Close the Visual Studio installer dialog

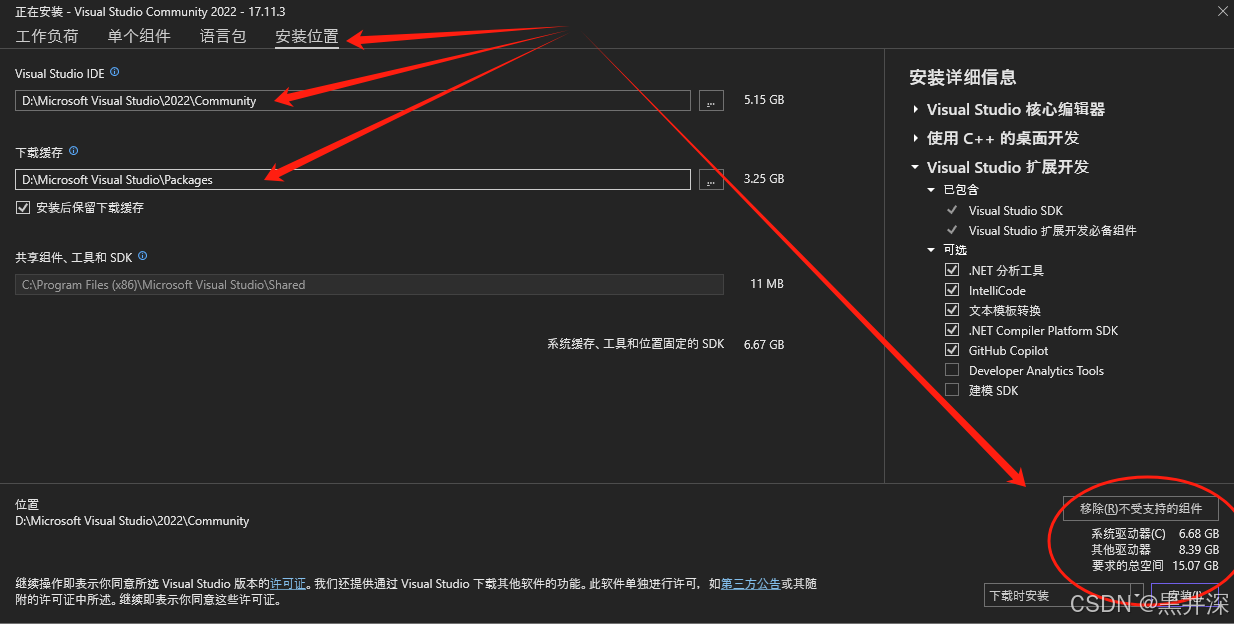(1223, 10)
